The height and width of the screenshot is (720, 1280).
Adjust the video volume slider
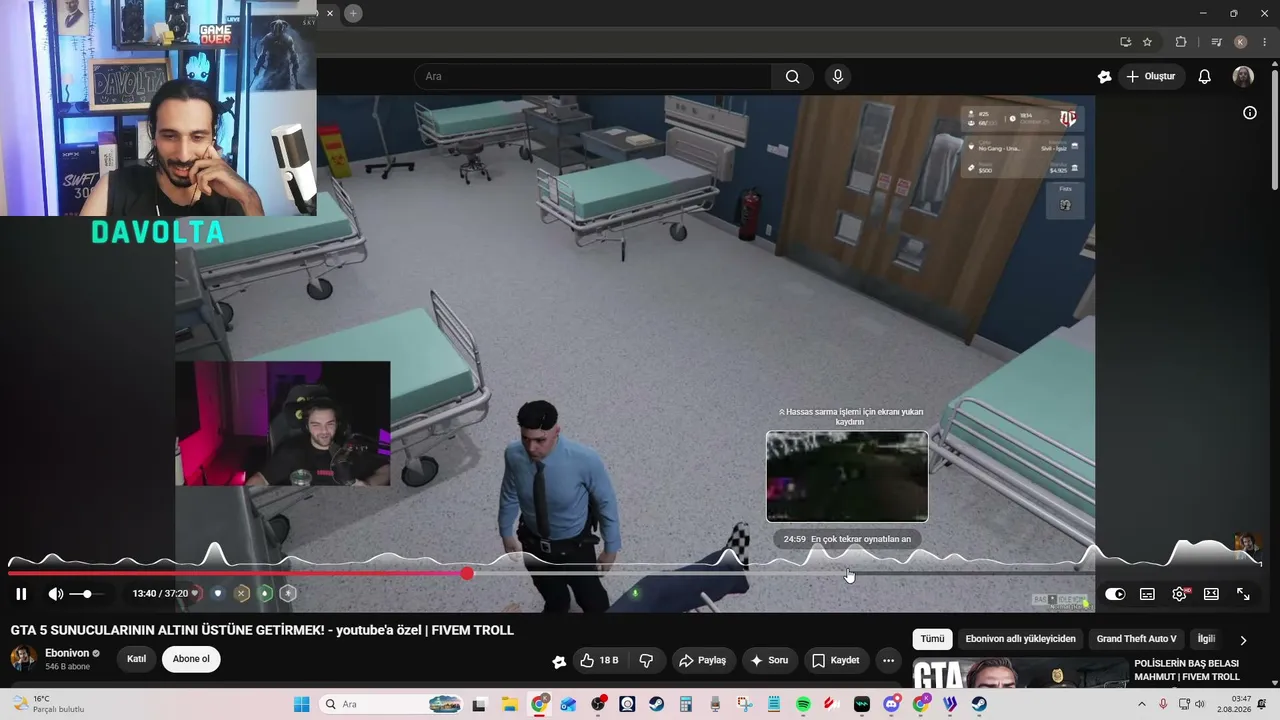pyautogui.click(x=87, y=594)
